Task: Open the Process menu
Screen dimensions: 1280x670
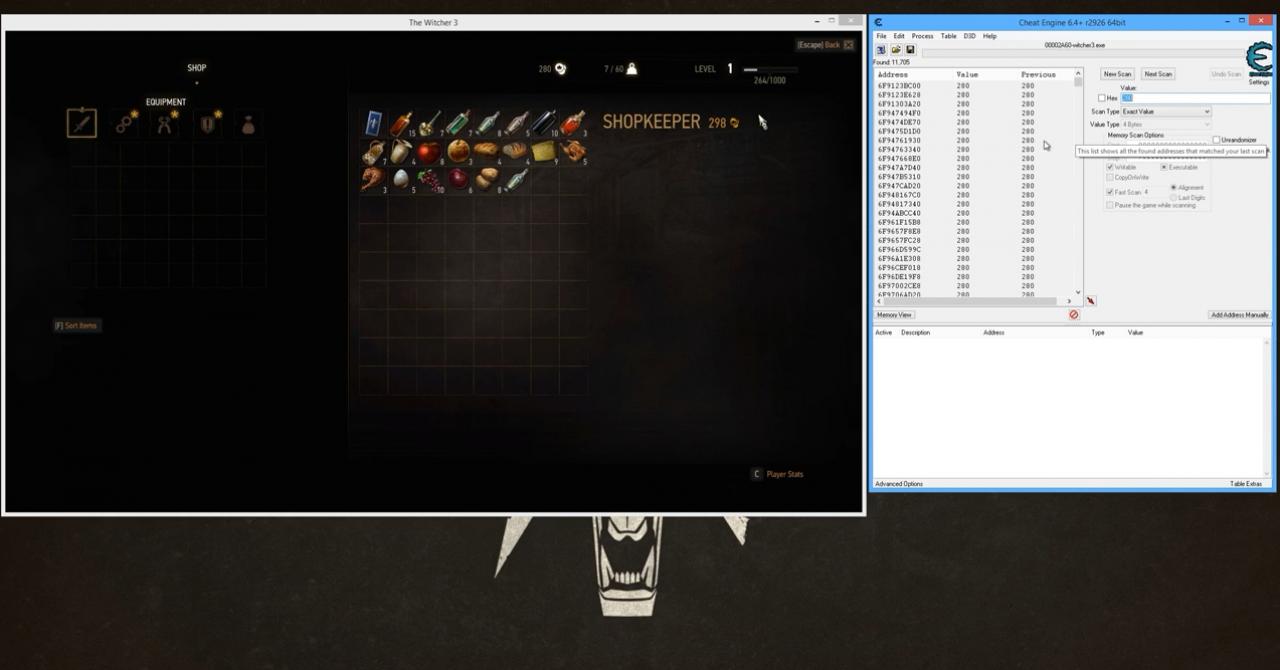Action: click(922, 36)
